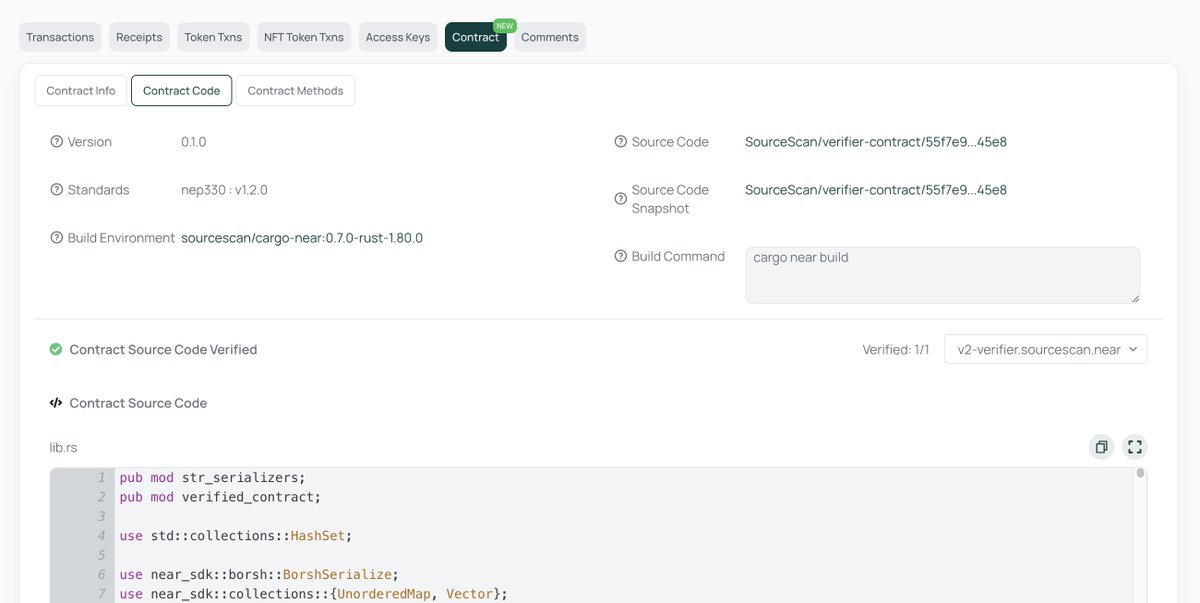The width and height of the screenshot is (1200, 603).
Task: Select the Contract tab
Action: pyautogui.click(x=475, y=37)
